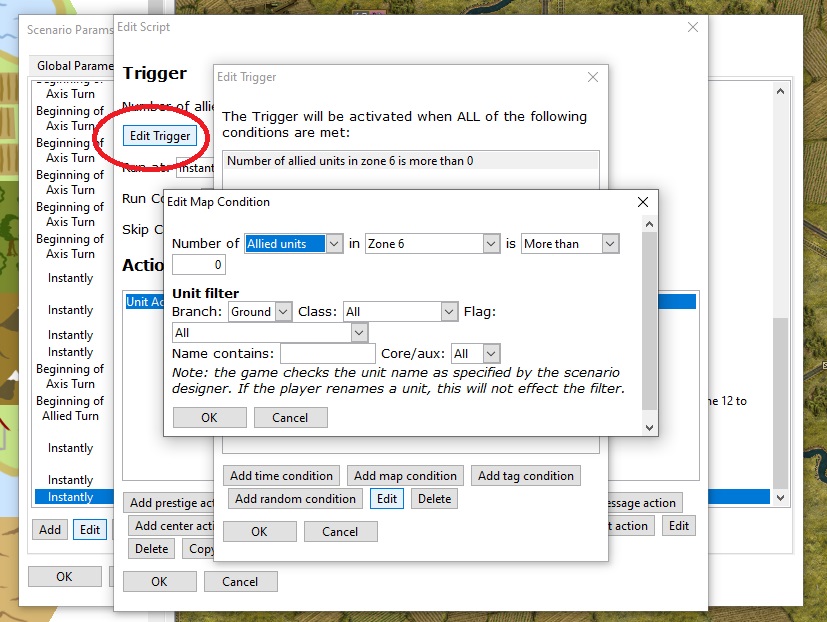
Task: Click the Name contains text field
Action: pos(328,353)
